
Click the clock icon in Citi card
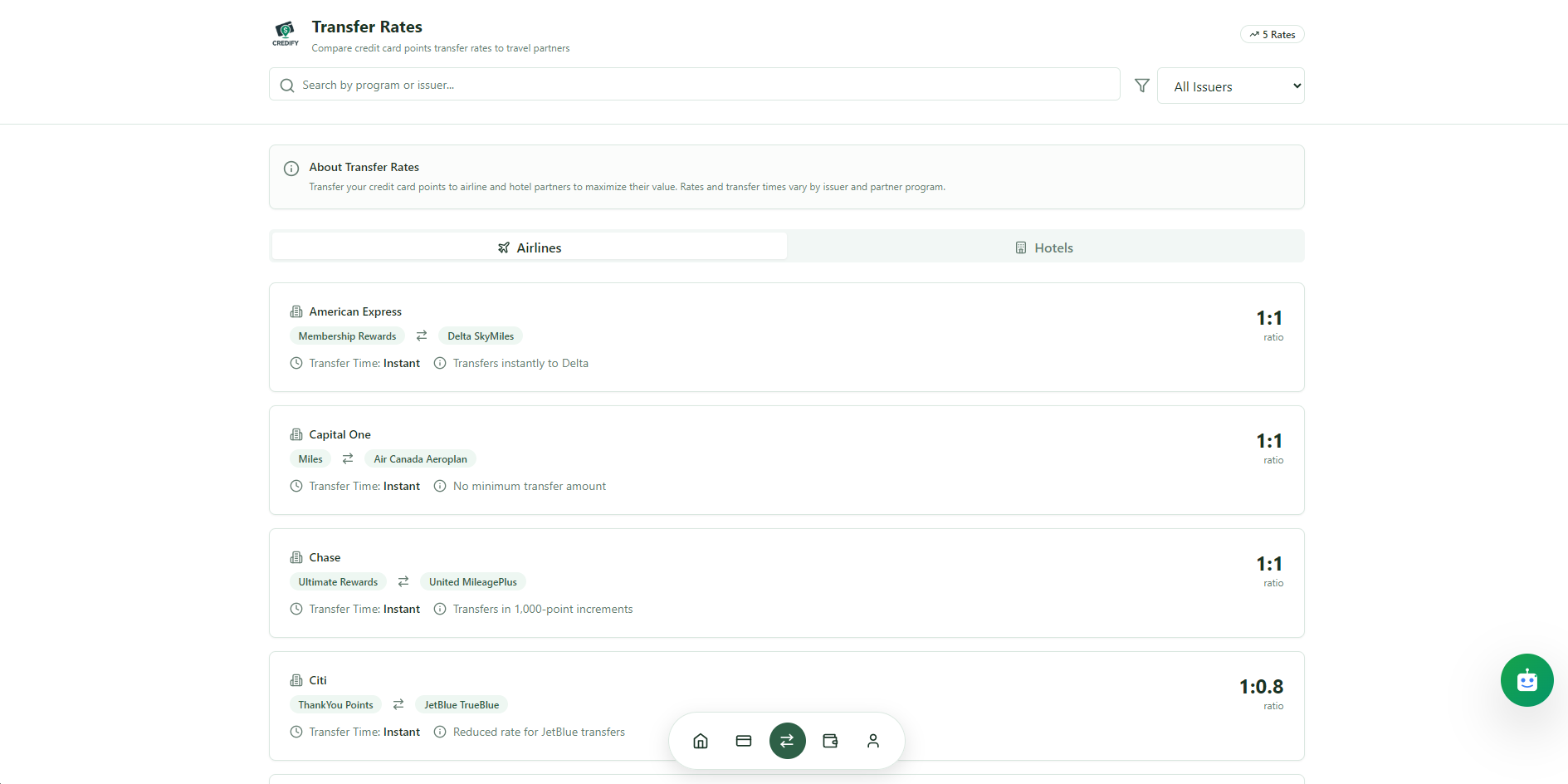pos(296,732)
